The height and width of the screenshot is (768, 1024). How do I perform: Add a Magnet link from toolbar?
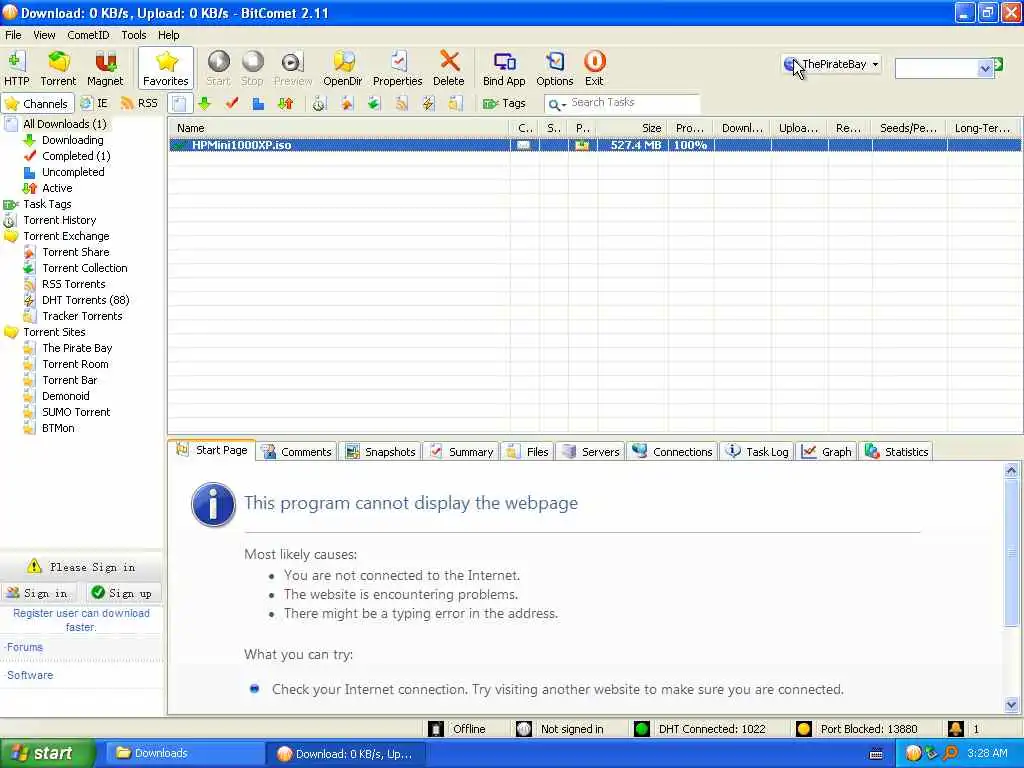[x=105, y=69]
